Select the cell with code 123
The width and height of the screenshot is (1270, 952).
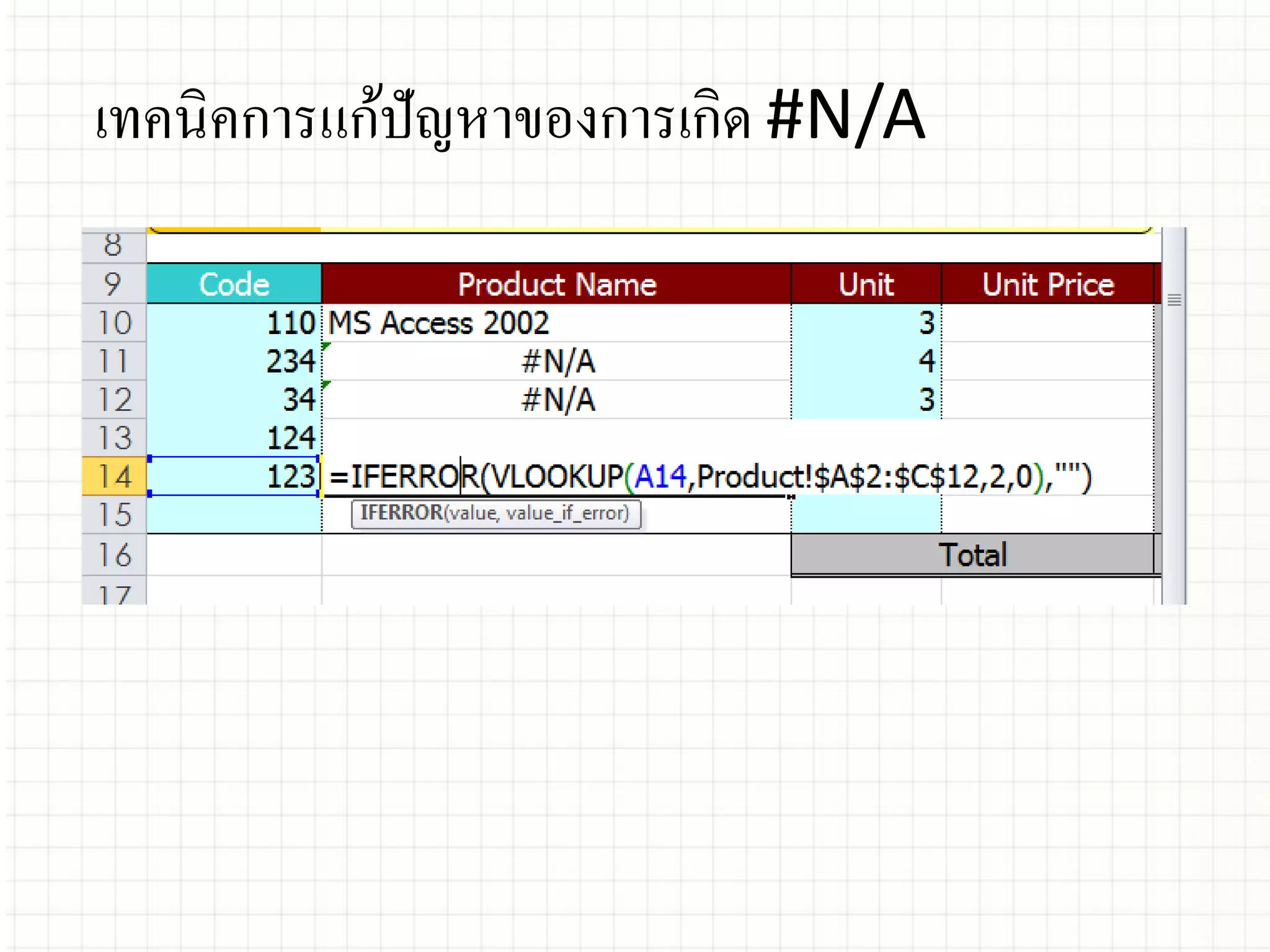click(x=234, y=476)
